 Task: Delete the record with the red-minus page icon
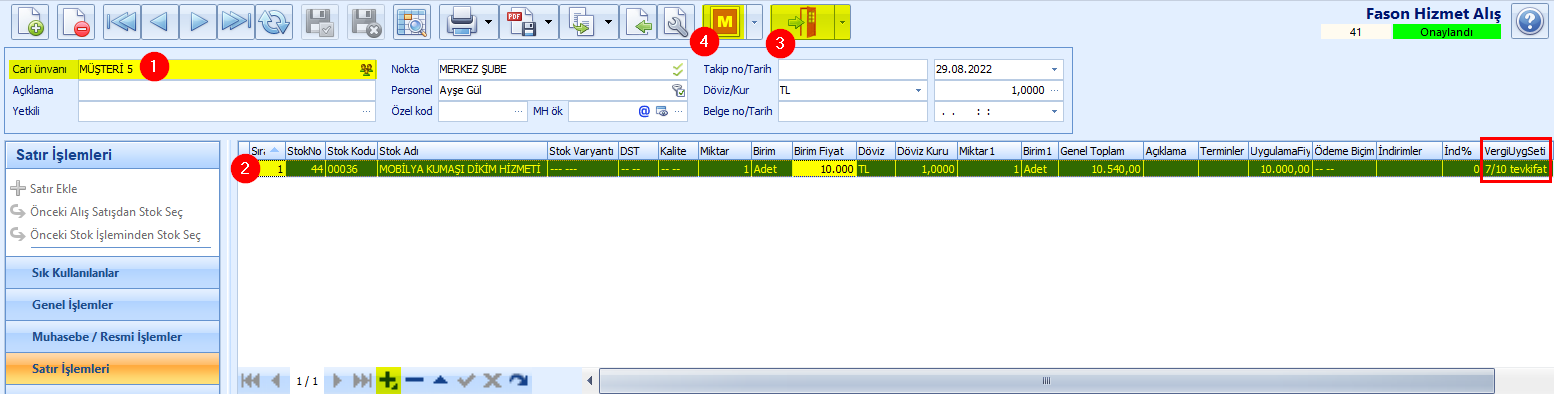76,22
